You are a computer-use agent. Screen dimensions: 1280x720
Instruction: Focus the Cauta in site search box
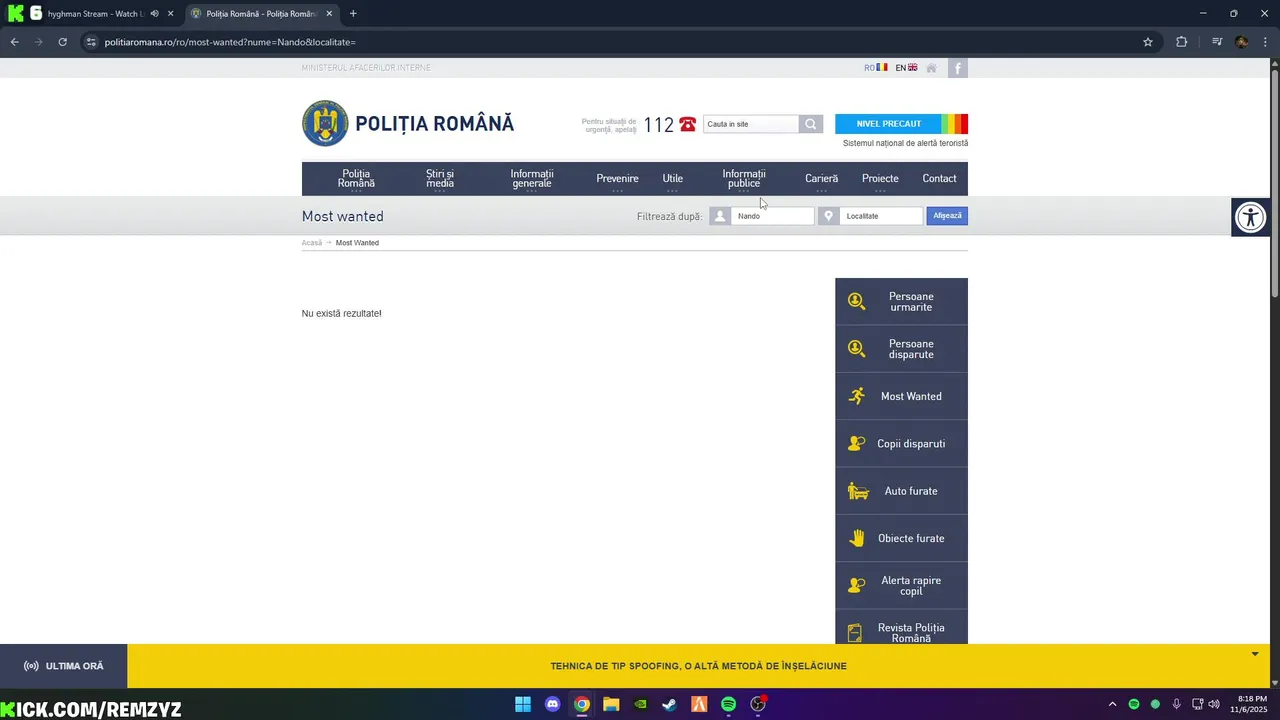click(x=751, y=124)
